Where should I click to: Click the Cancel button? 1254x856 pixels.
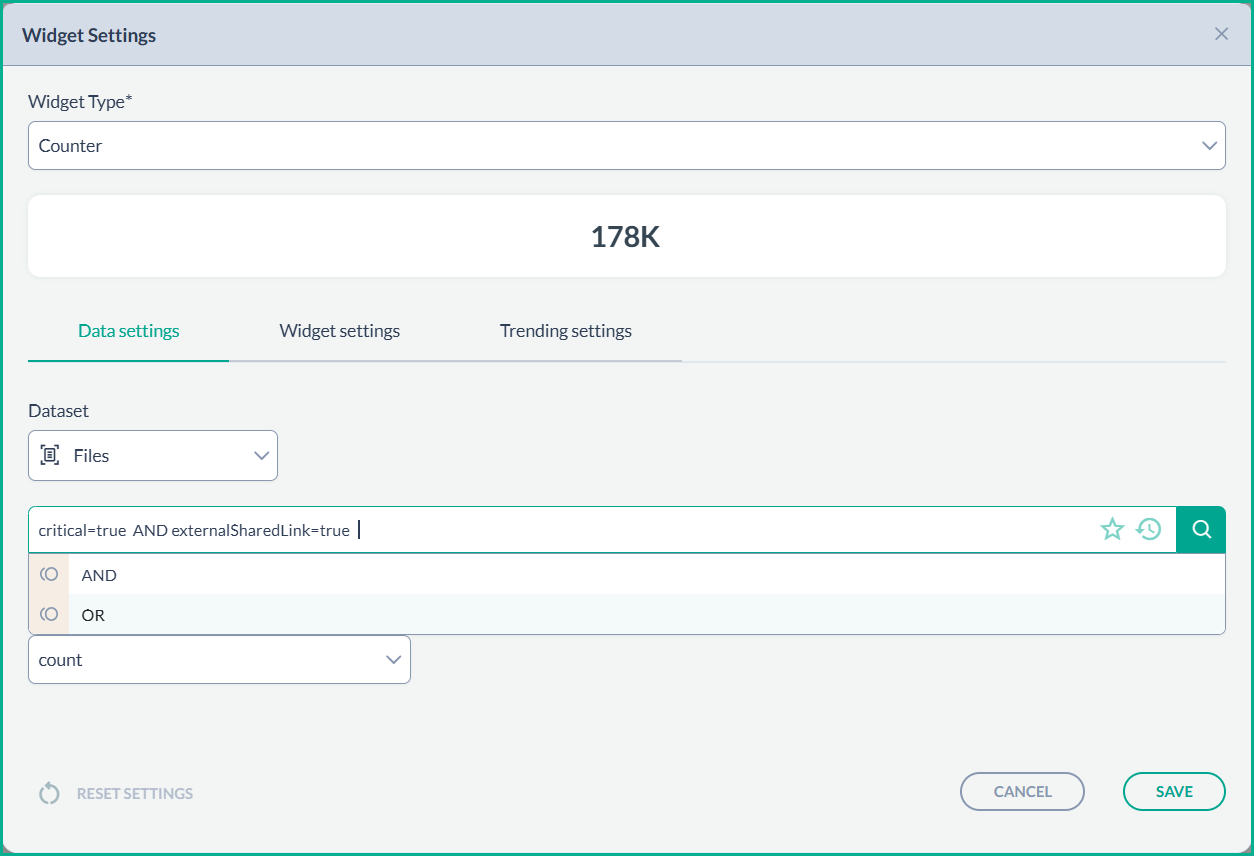(x=1022, y=792)
